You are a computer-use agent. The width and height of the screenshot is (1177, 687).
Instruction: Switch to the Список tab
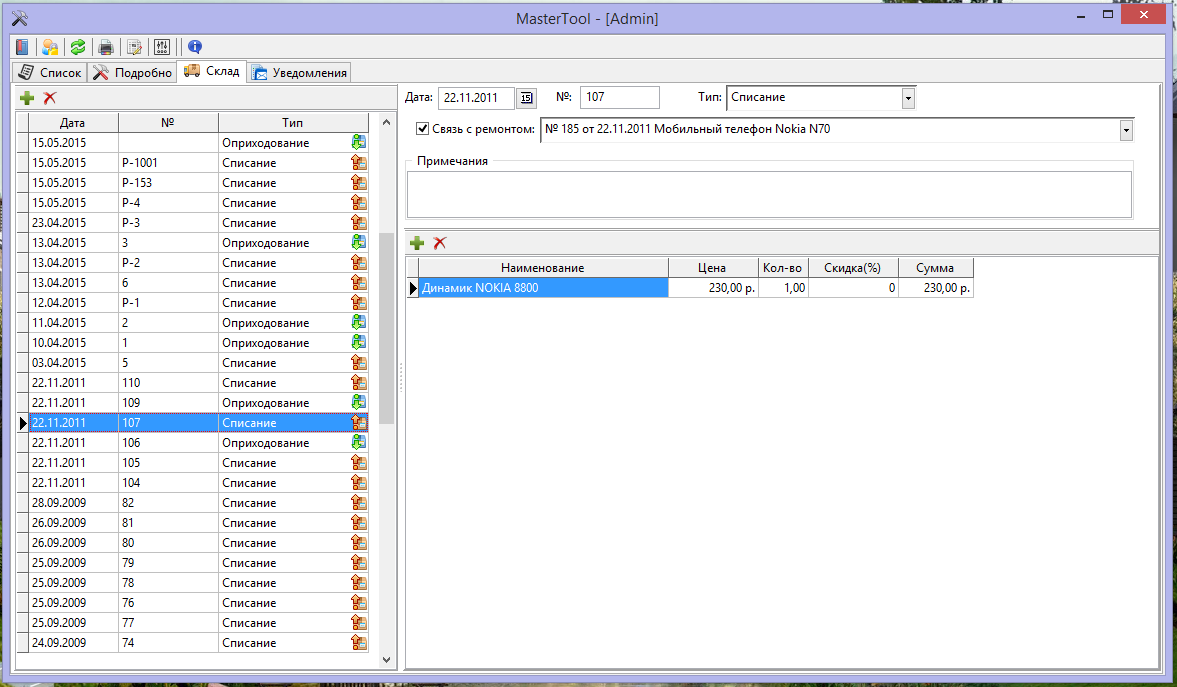click(50, 72)
